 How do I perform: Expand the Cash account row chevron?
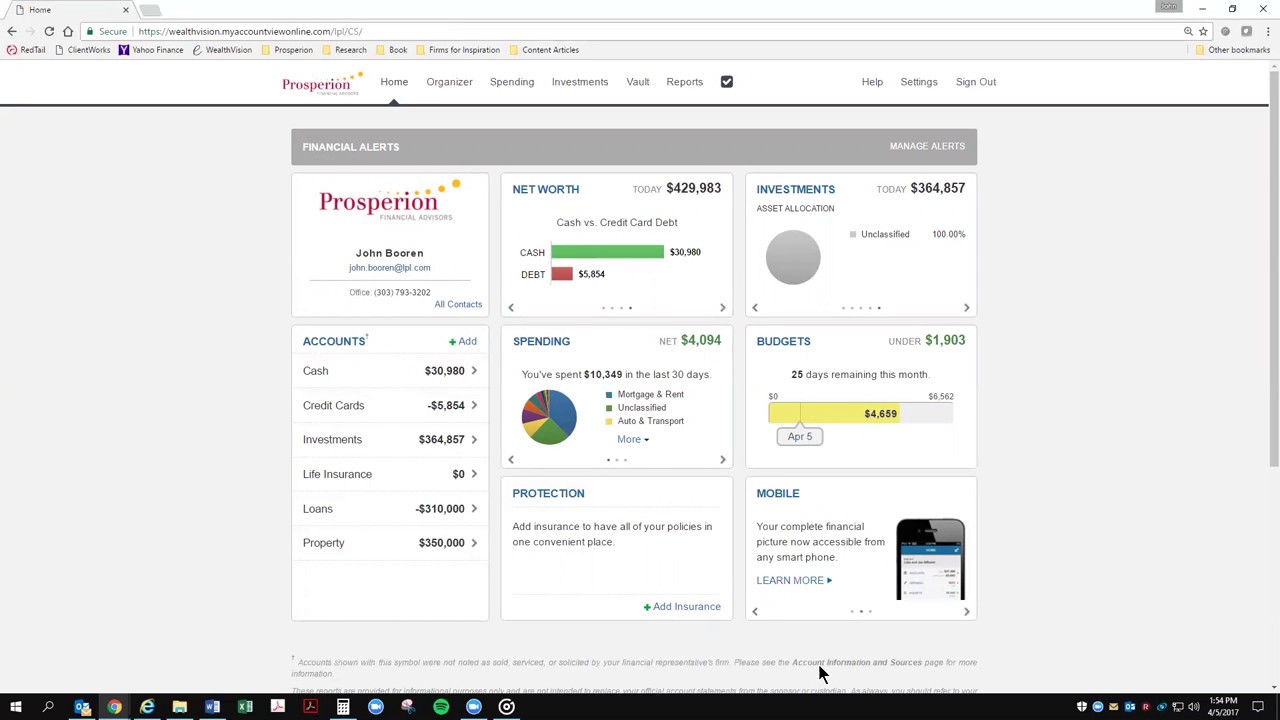[x=473, y=370]
